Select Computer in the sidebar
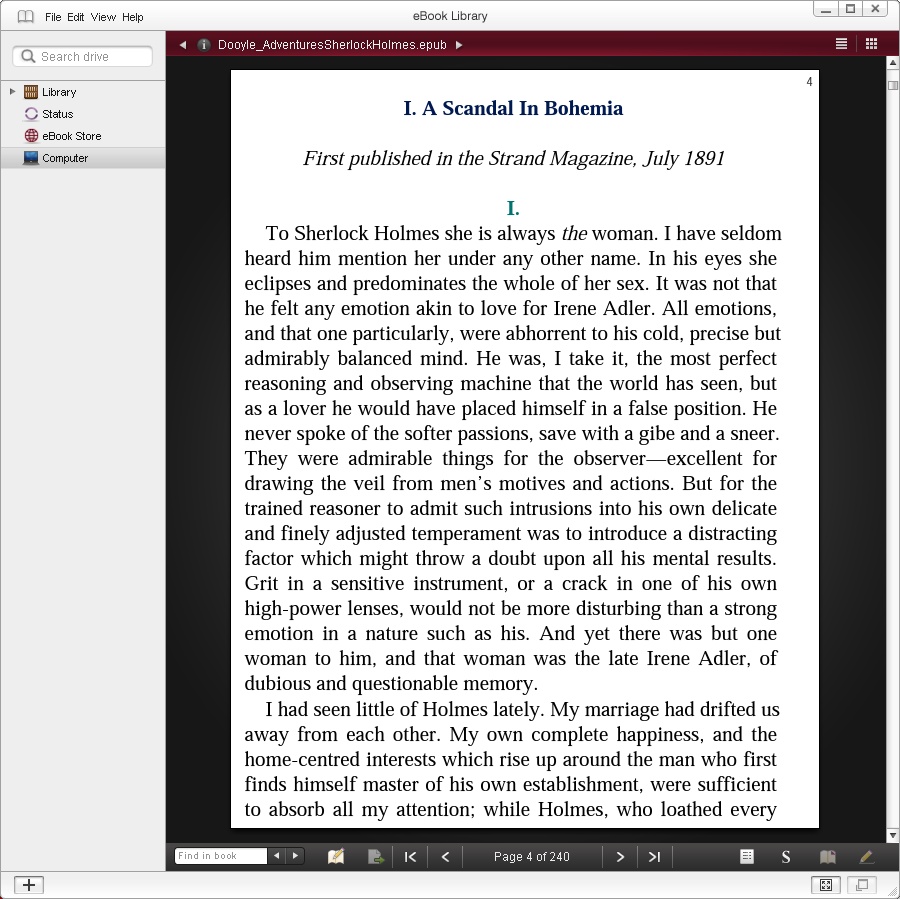The width and height of the screenshot is (900, 899). click(83, 158)
